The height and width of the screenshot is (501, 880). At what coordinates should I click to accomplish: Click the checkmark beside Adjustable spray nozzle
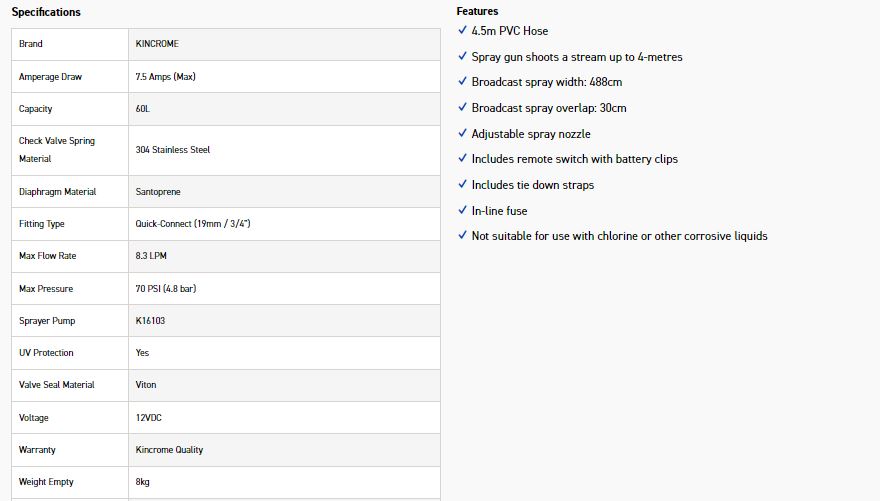coord(462,134)
